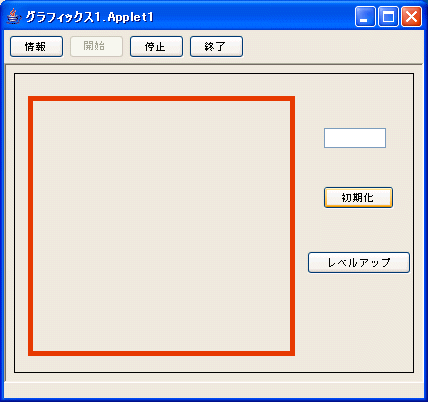The width and height of the screenshot is (428, 402).
Task: Click the status bar at window bottom
Action: (x=214, y=390)
